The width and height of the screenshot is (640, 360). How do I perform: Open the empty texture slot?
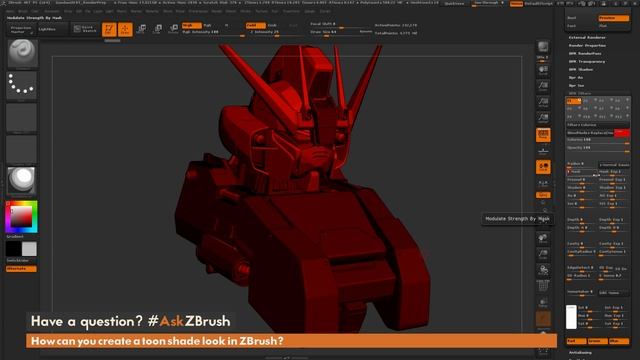[21, 150]
